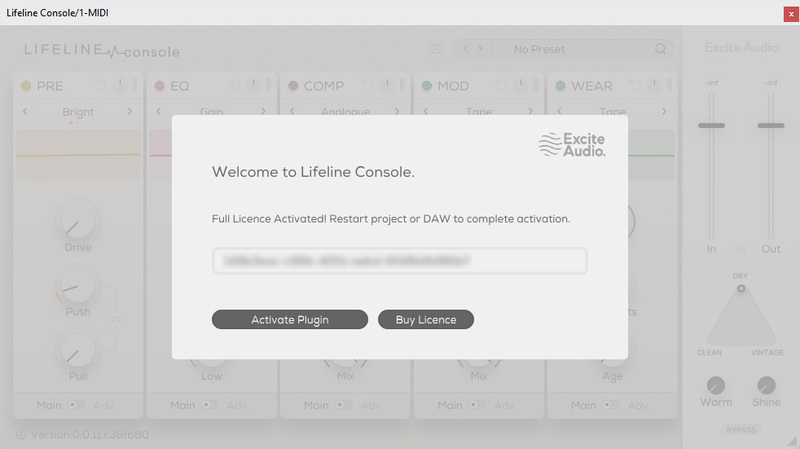Reset the COMP module with undo icon

(x=368, y=86)
